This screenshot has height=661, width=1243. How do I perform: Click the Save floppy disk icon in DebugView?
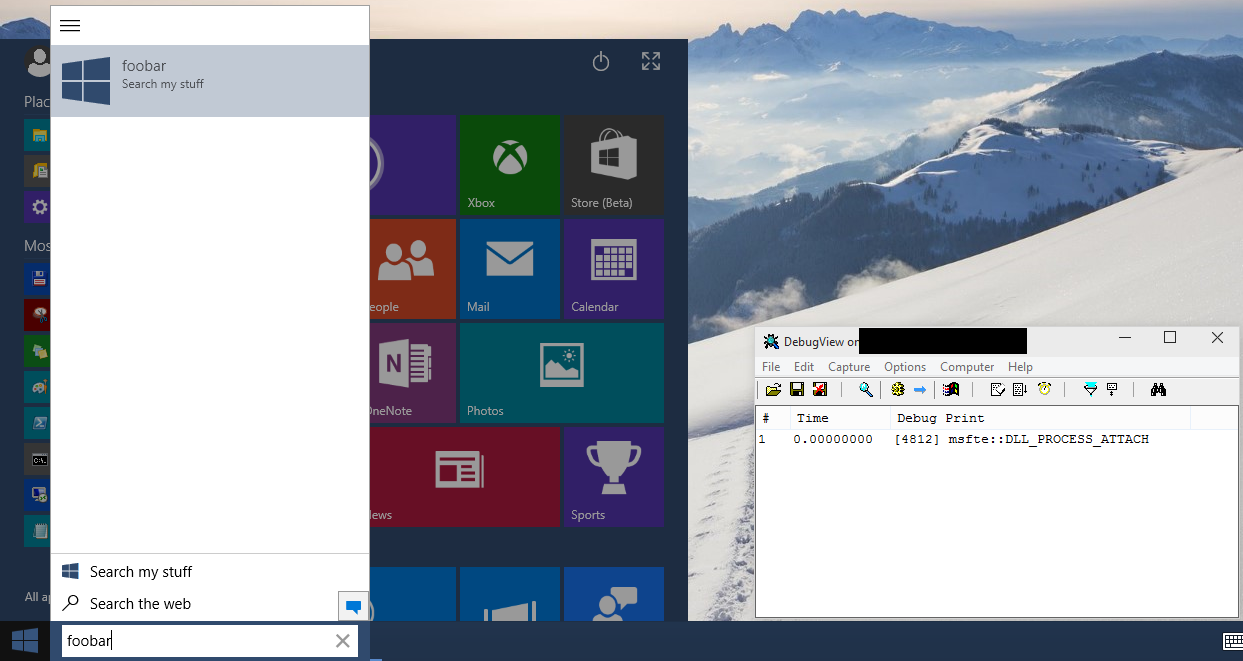(x=797, y=390)
